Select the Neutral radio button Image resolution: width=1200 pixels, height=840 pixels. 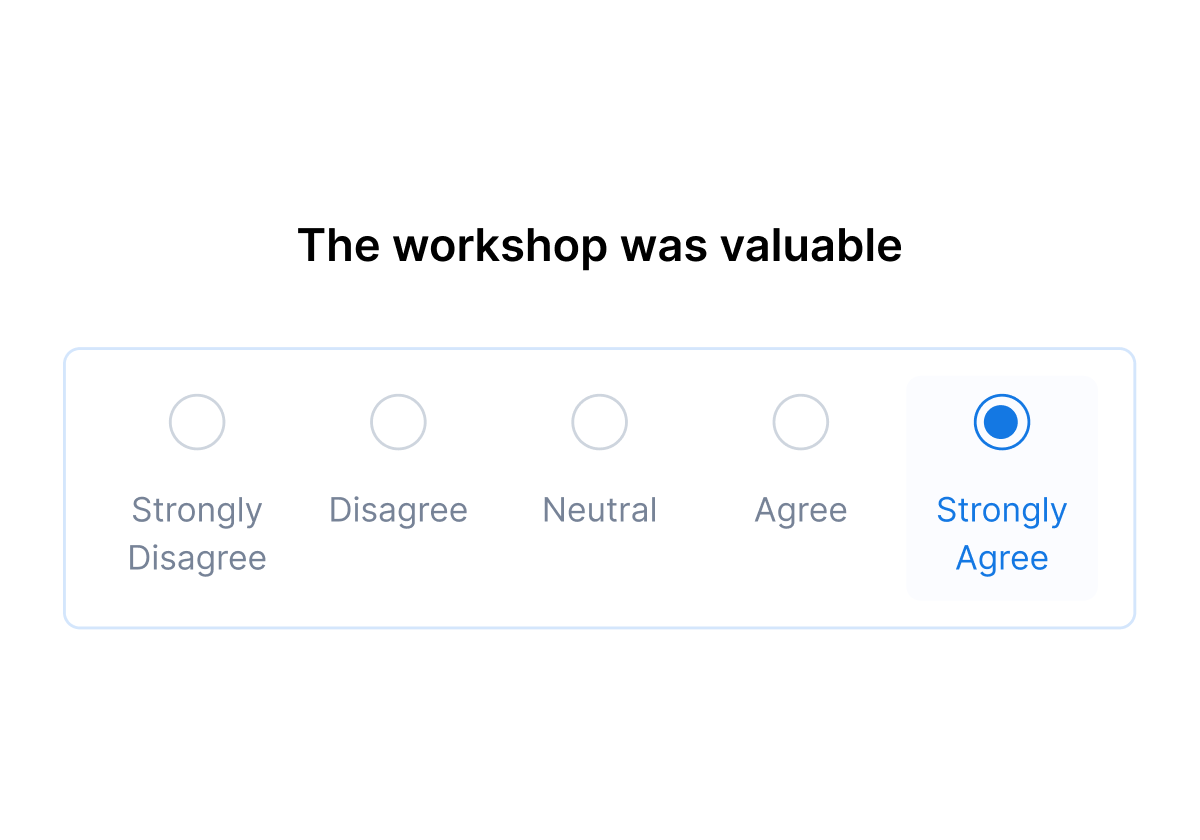599,422
